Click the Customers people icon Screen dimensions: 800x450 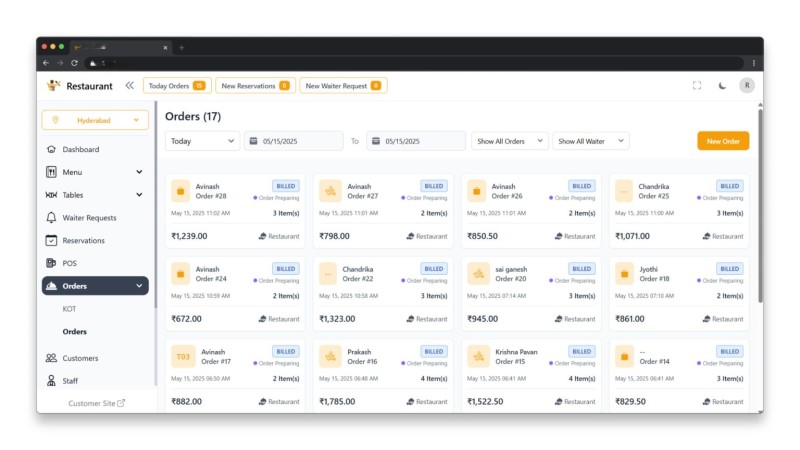tap(51, 358)
